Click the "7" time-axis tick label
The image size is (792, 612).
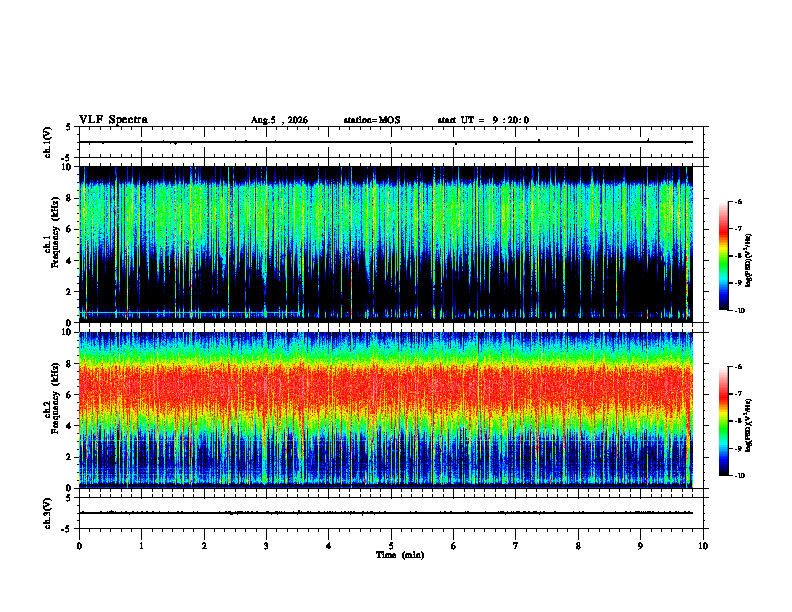point(516,546)
